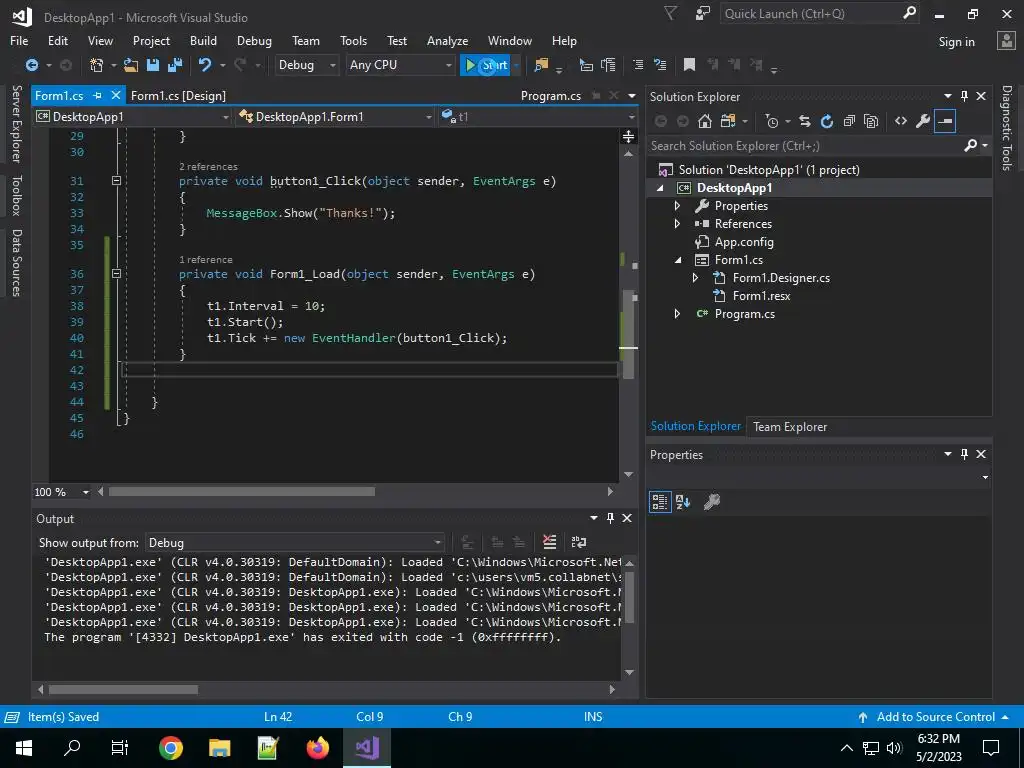Open the DesktopApp1.Form1 class dropdown
This screenshot has height=768, width=1024.
point(335,117)
